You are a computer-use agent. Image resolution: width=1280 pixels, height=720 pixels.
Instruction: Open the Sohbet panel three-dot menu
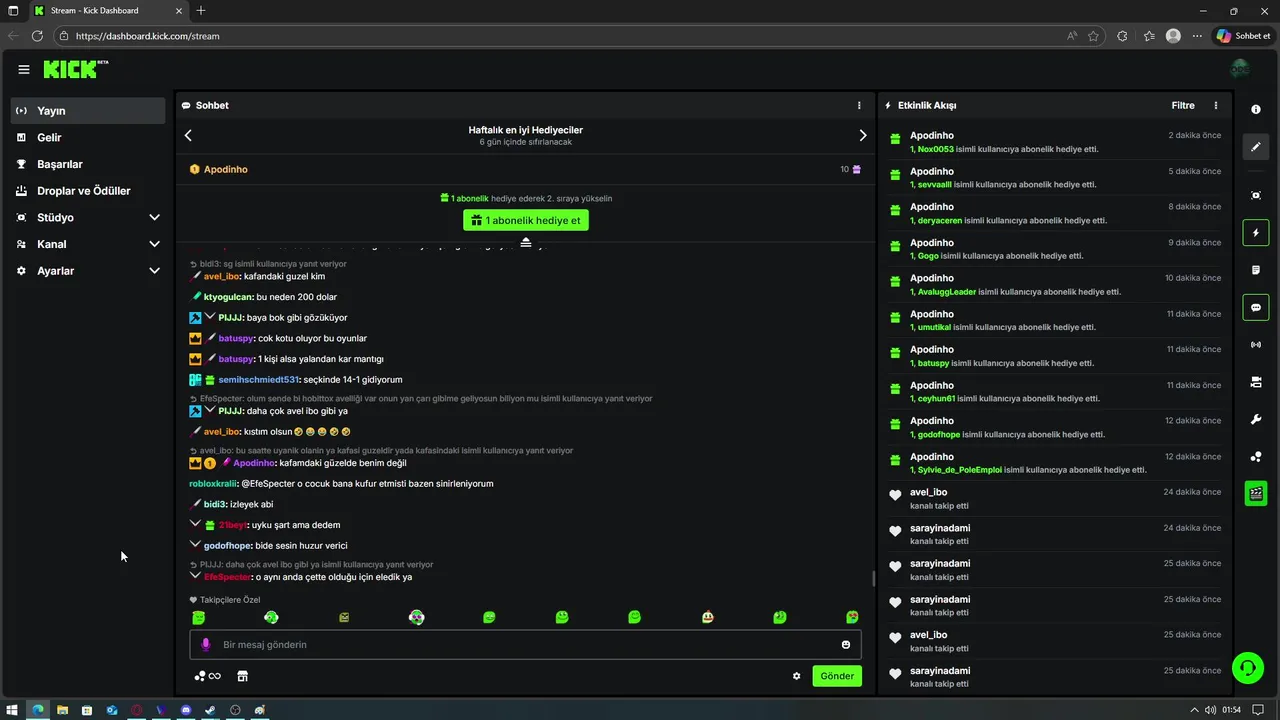coord(859,105)
